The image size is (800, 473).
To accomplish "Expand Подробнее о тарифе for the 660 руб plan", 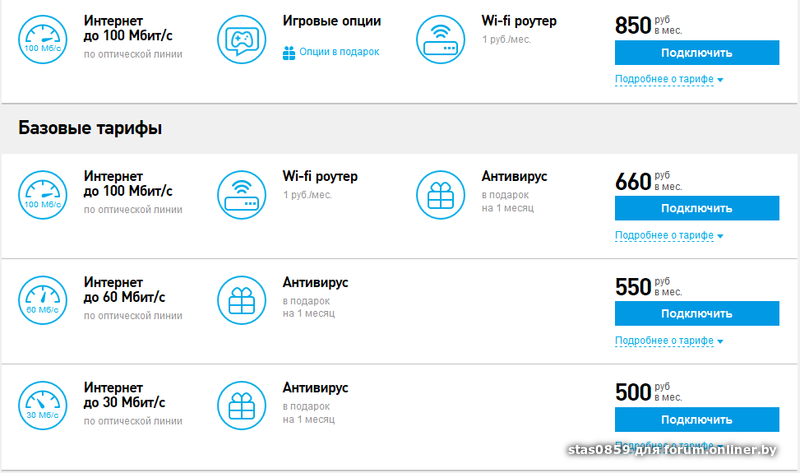I will tap(668, 235).
